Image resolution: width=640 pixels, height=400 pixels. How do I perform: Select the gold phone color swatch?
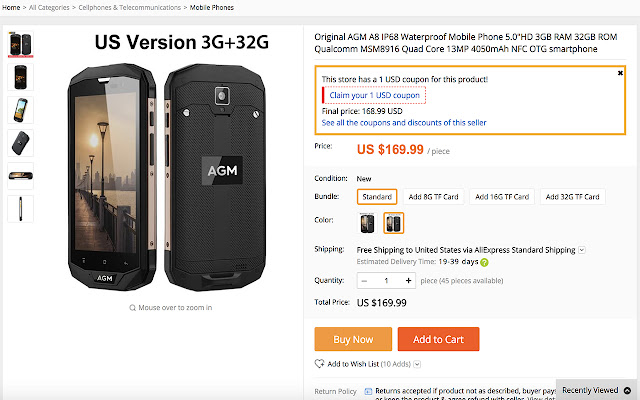[394, 223]
